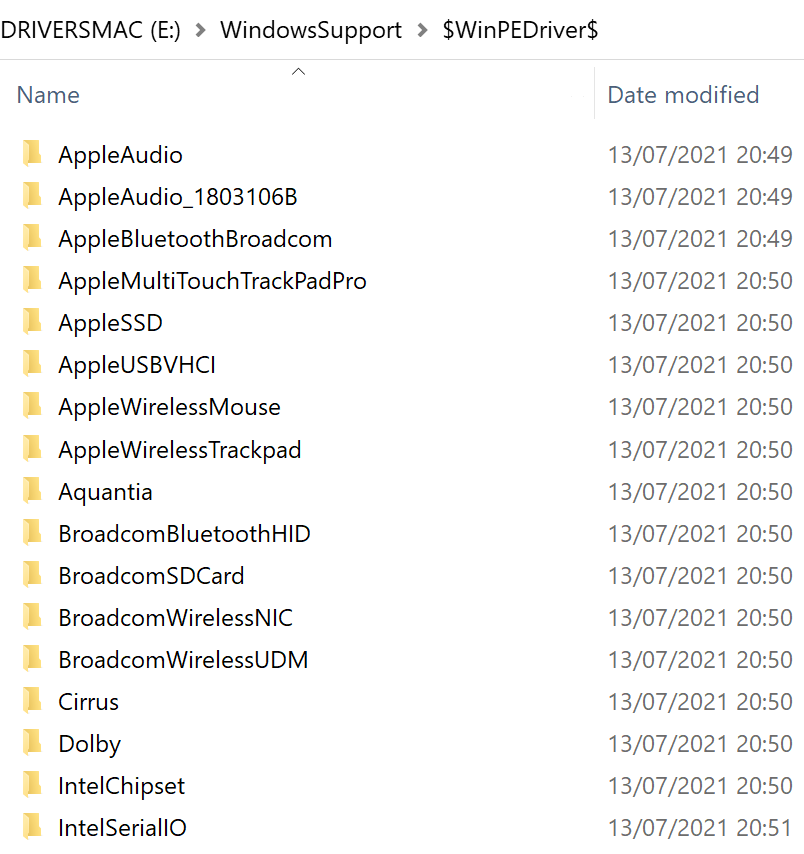Select $WinPEDriver$ breadcrumb segment
804x854 pixels.
click(x=520, y=30)
